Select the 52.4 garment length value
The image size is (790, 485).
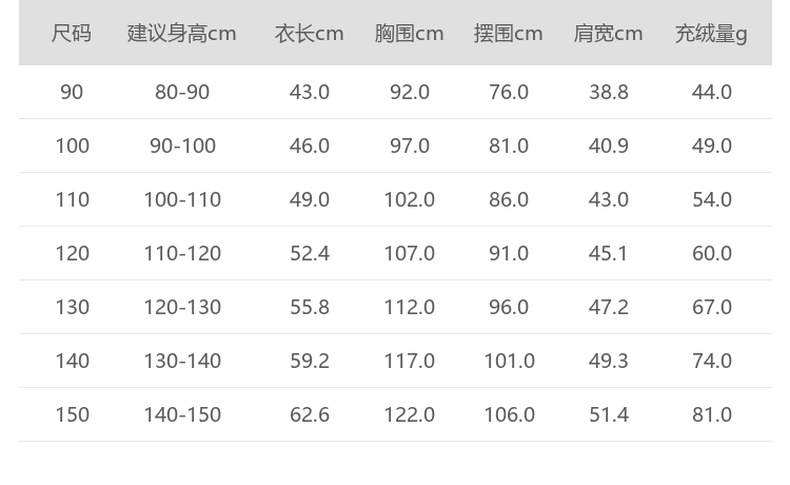(309, 254)
